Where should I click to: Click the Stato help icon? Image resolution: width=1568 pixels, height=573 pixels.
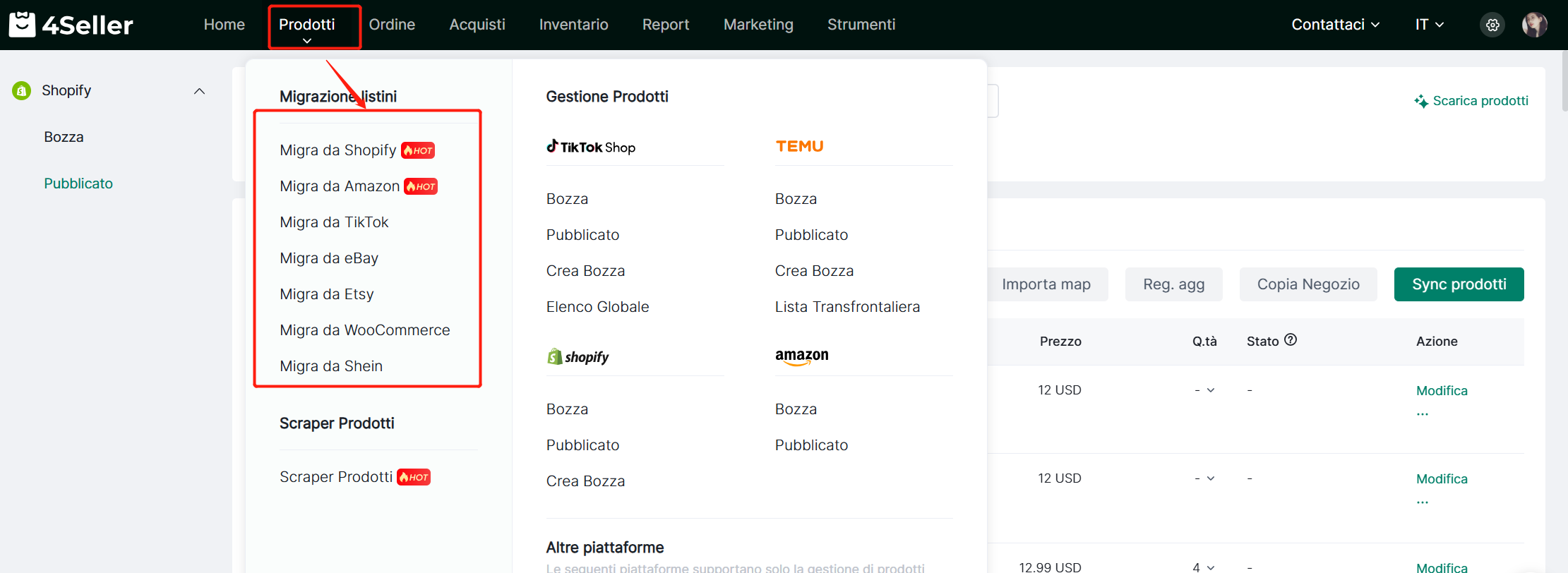[x=1291, y=340]
